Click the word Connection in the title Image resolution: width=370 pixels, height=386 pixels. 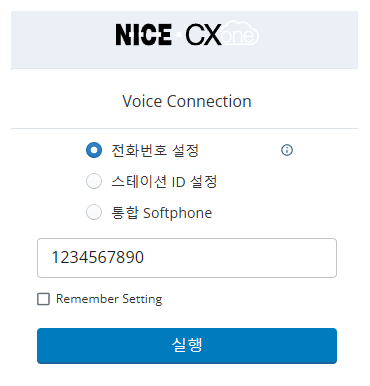click(x=209, y=101)
